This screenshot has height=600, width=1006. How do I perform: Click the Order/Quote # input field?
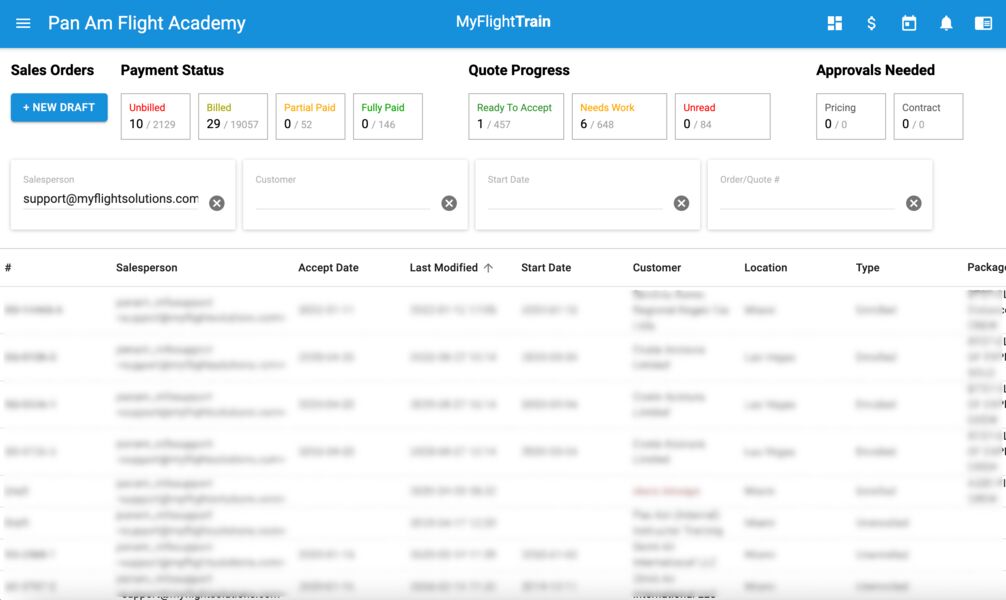click(x=807, y=199)
